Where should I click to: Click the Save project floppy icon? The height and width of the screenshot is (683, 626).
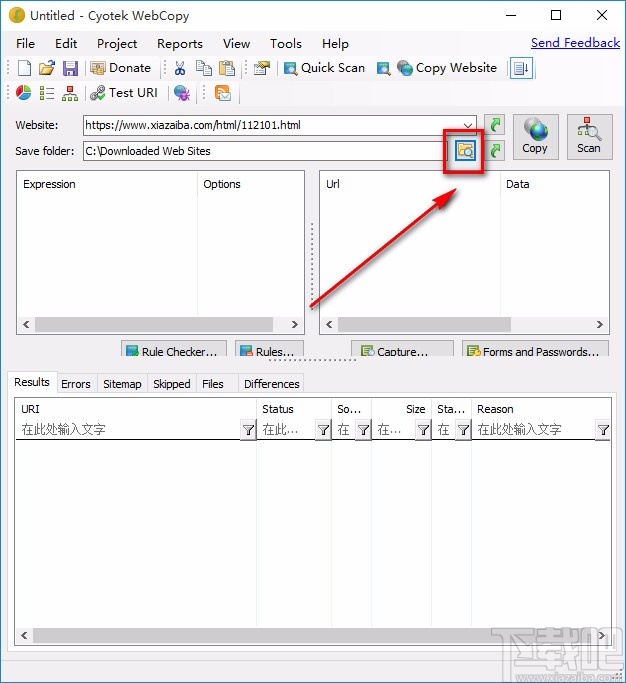pyautogui.click(x=70, y=68)
